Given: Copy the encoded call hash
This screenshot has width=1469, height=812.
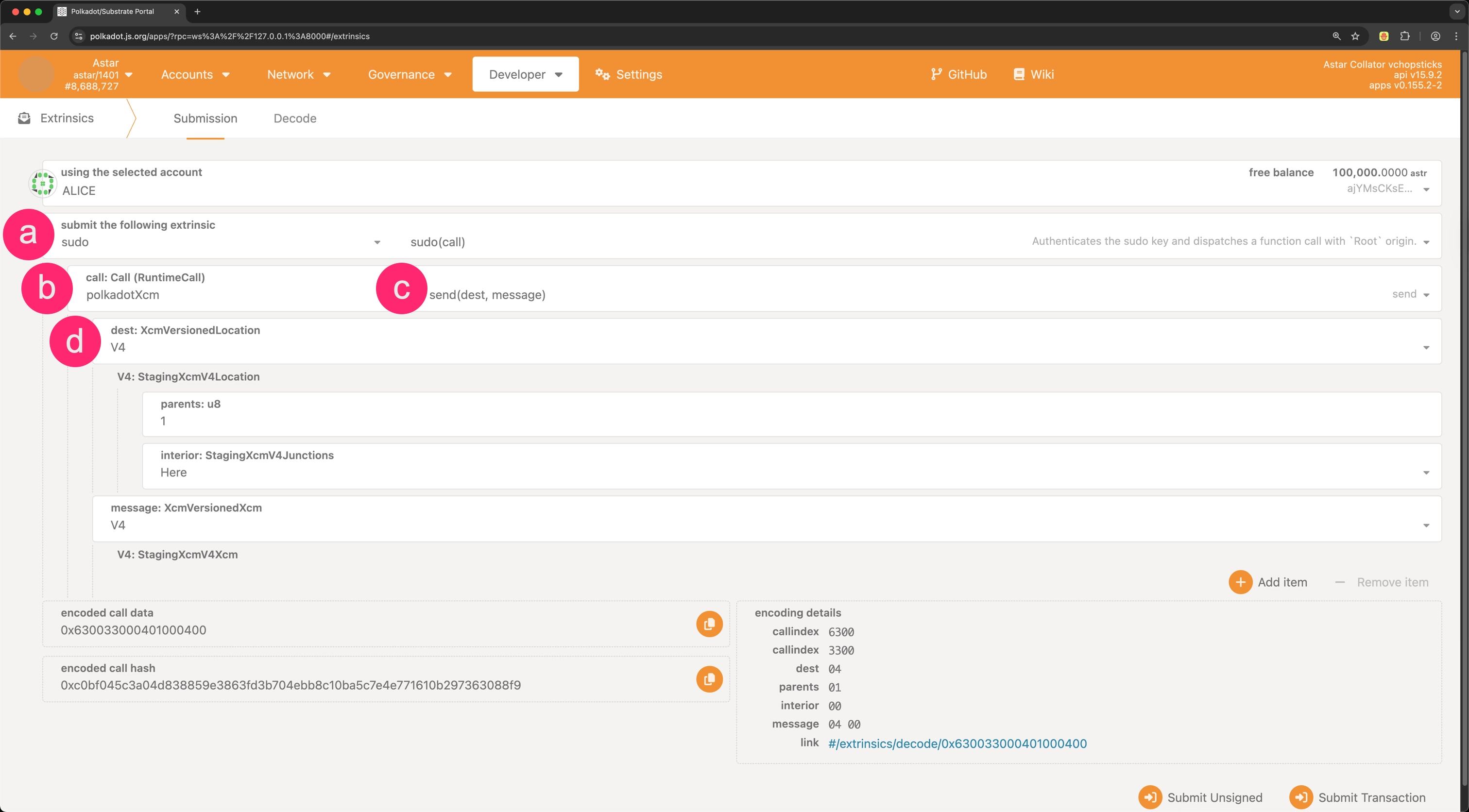Looking at the screenshot, I should (x=709, y=679).
